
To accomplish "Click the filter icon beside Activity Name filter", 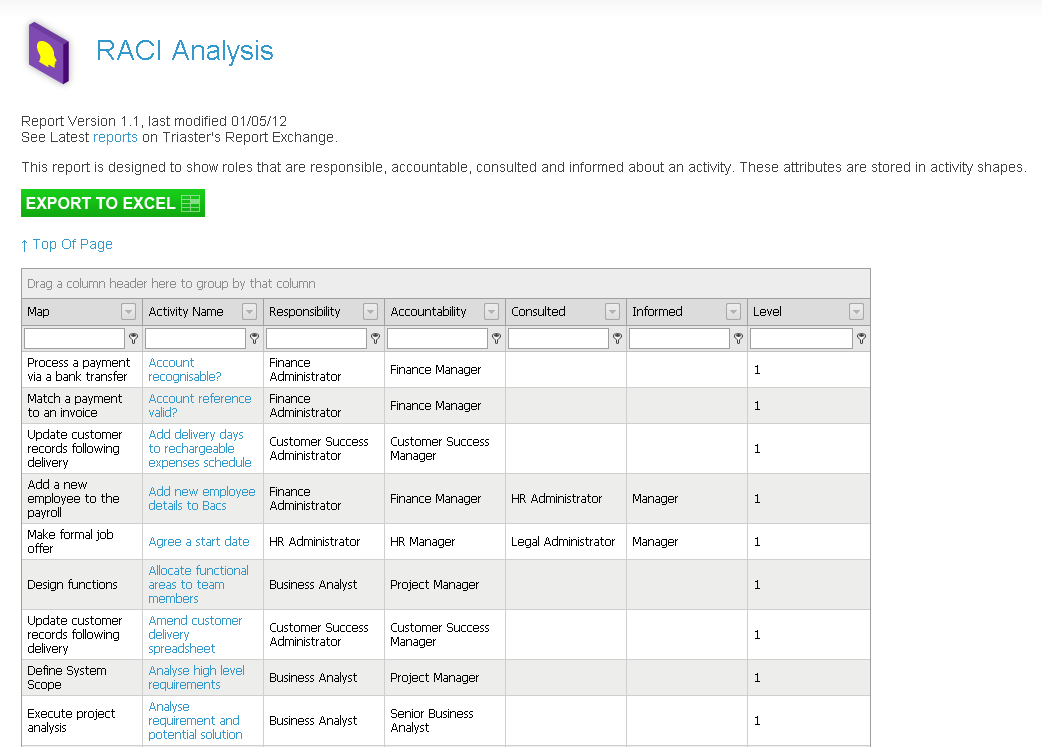I will point(254,339).
